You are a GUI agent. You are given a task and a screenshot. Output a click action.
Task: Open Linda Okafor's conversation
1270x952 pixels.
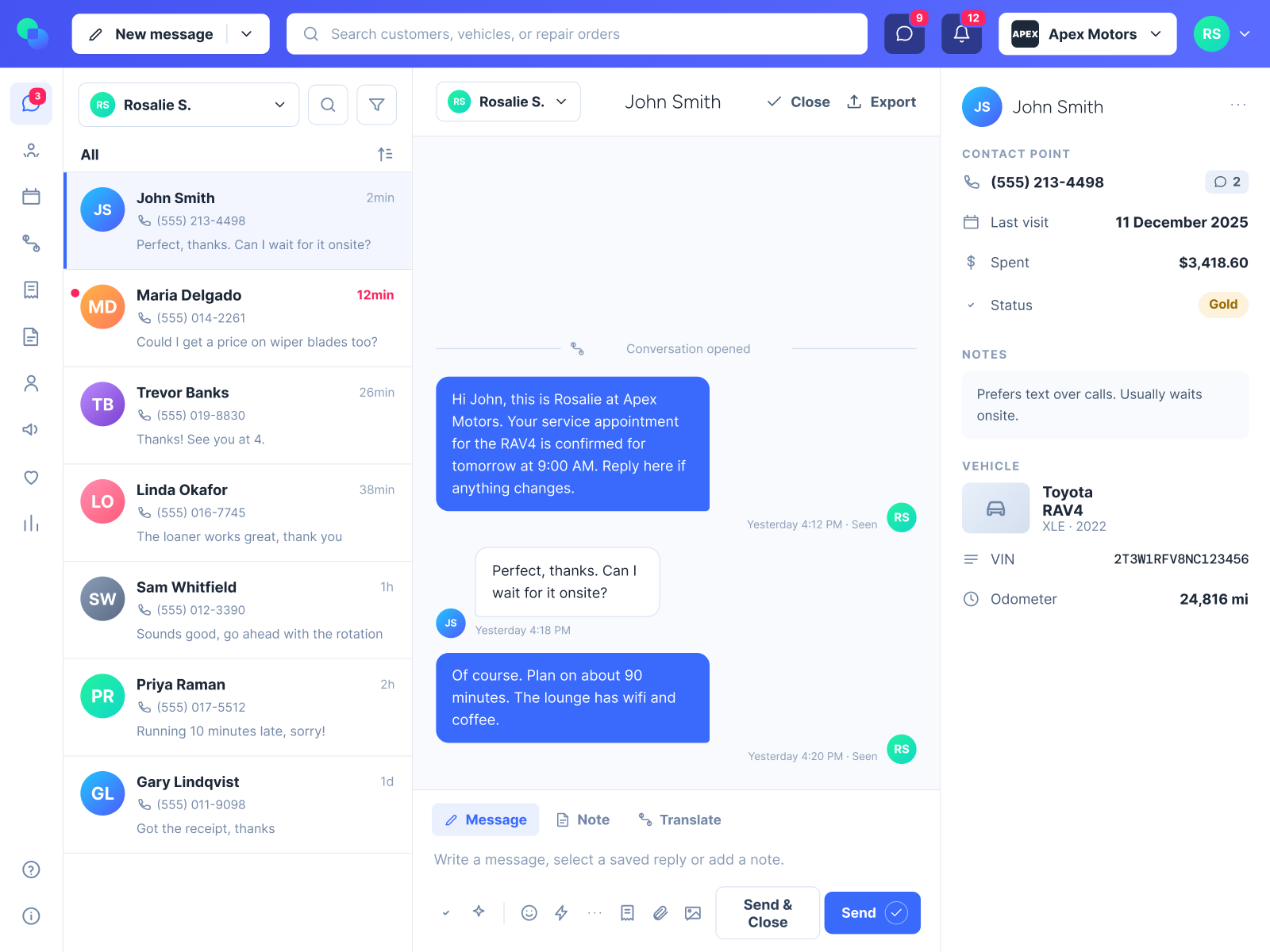tap(237, 513)
